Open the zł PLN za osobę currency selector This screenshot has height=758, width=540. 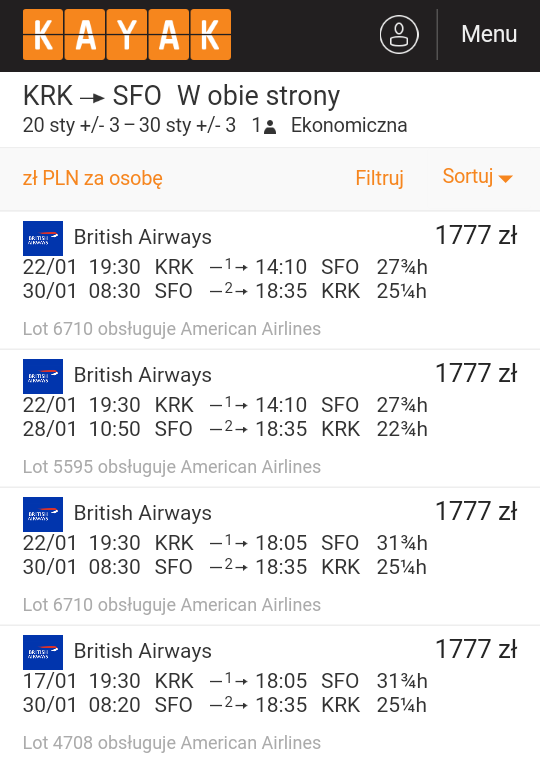point(93,178)
